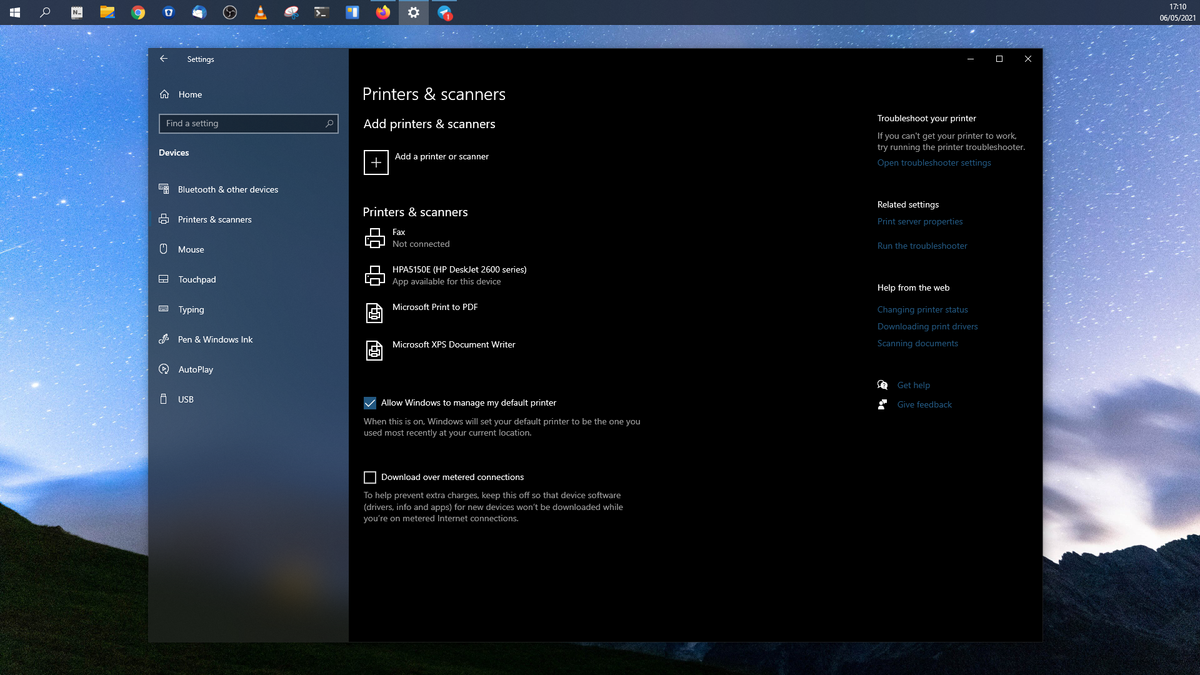This screenshot has height=675, width=1200.
Task: Open troubleshooter settings link
Action: 933,162
